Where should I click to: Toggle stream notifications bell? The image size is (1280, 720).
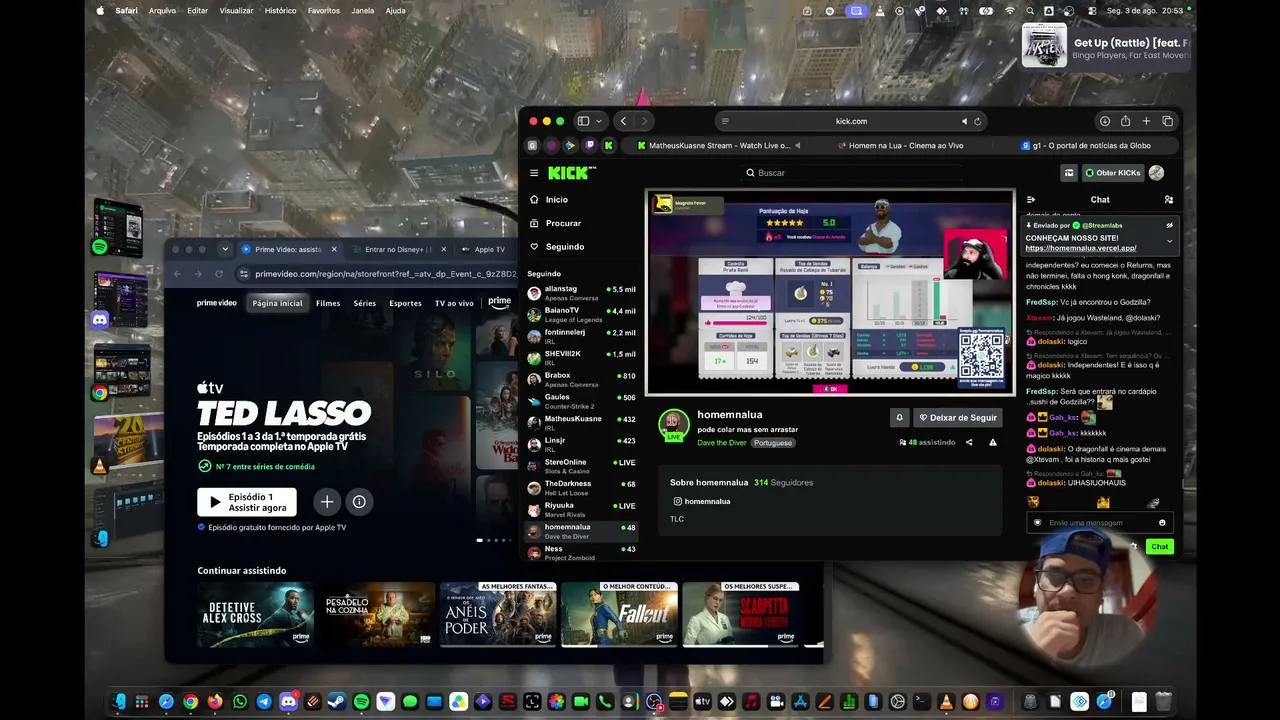(899, 418)
